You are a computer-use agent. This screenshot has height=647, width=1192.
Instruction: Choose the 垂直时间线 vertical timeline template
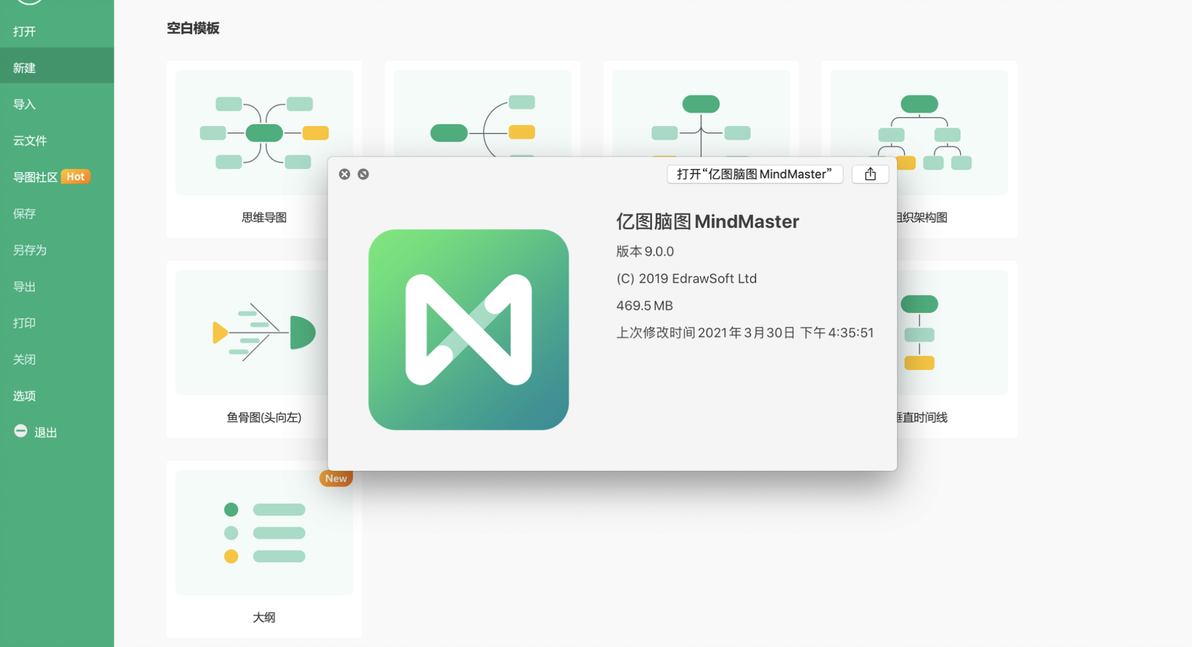[956, 349]
